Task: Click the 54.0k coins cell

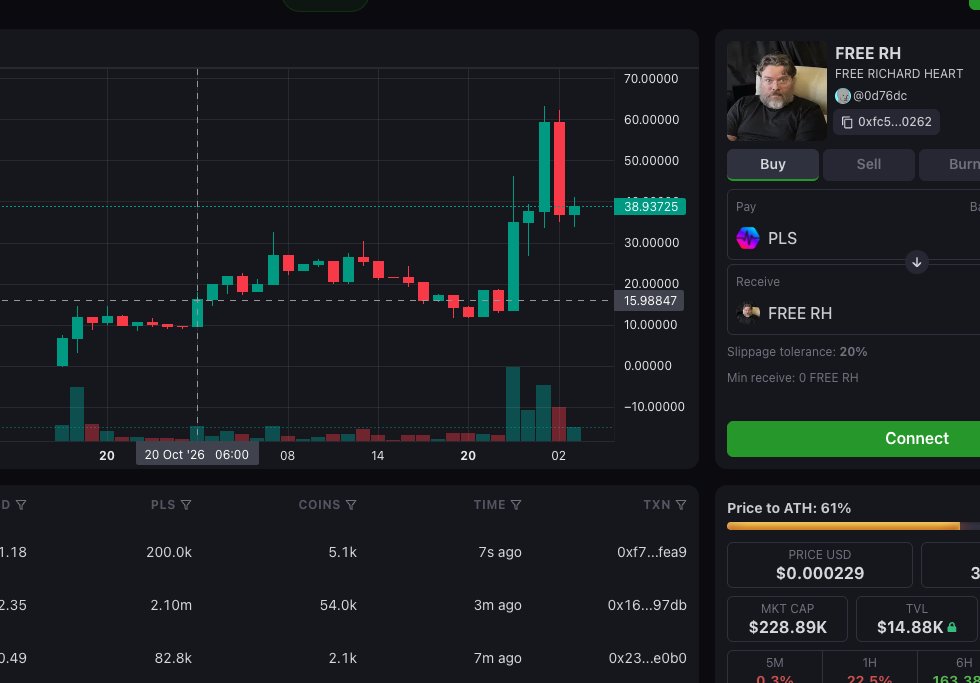Action: click(x=338, y=606)
